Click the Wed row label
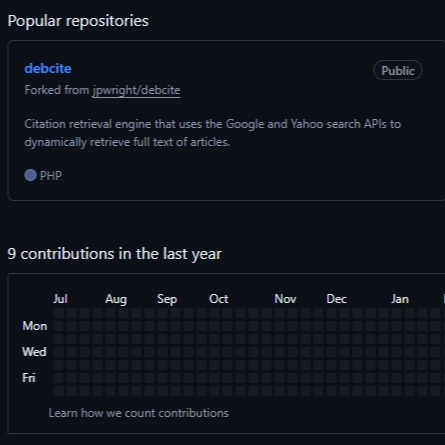The width and height of the screenshot is (445, 445). pos(34,352)
